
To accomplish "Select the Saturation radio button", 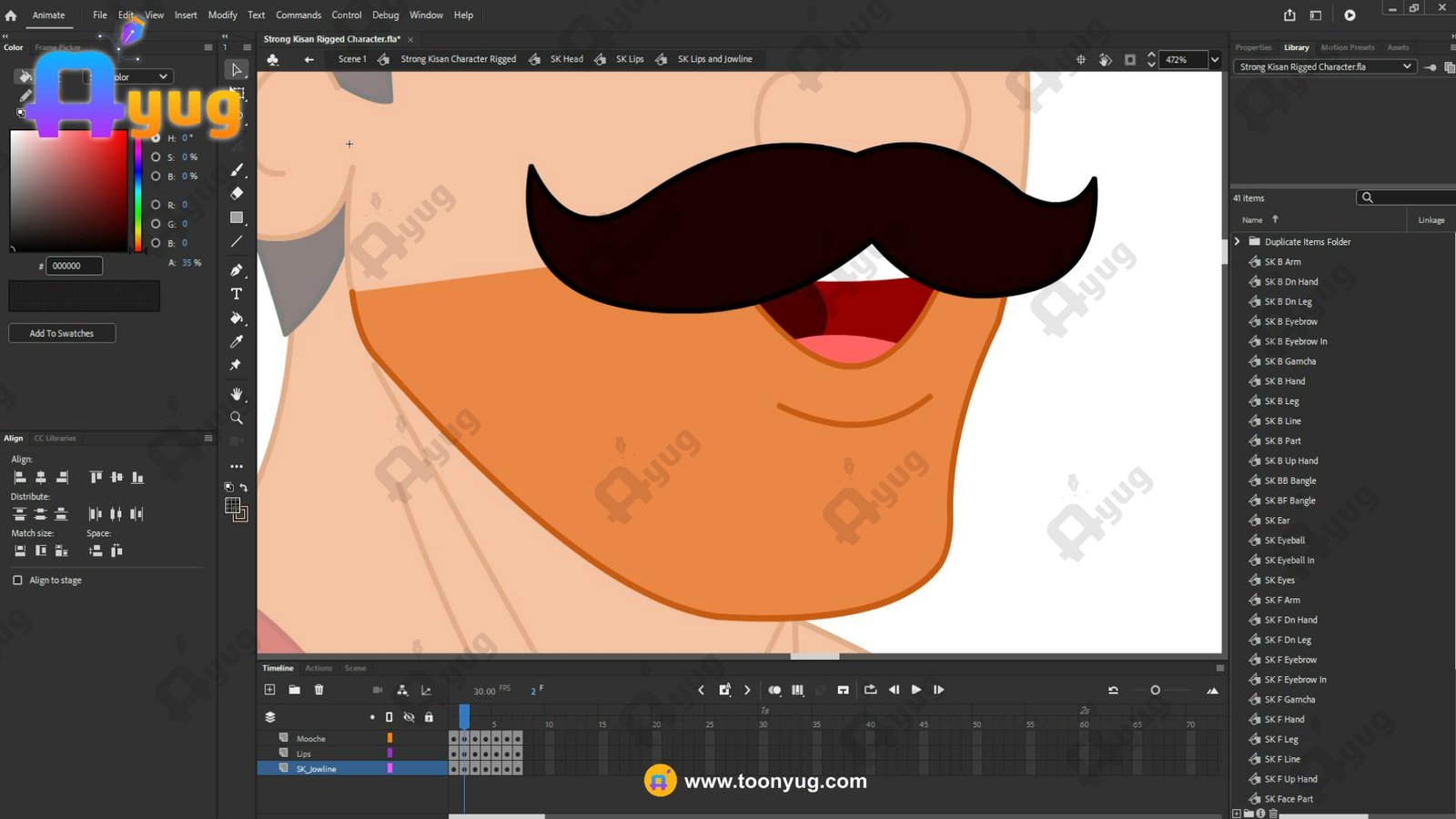I will (156, 157).
